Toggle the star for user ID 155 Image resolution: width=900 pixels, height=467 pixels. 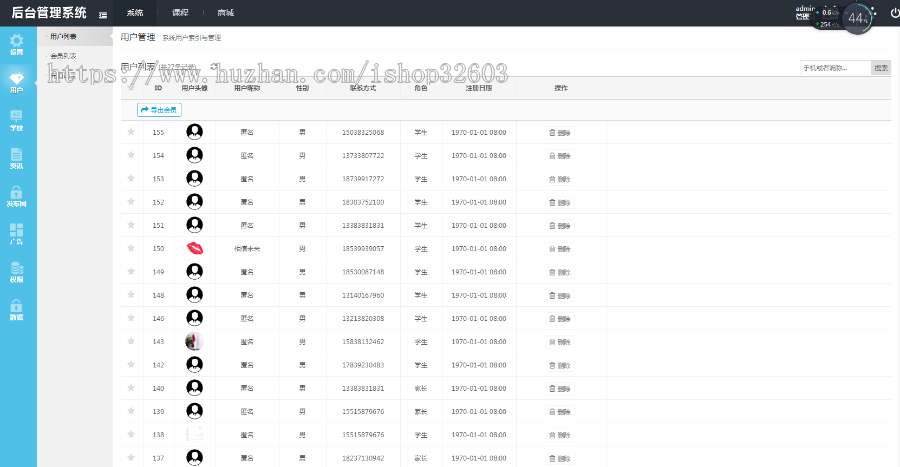click(x=130, y=132)
